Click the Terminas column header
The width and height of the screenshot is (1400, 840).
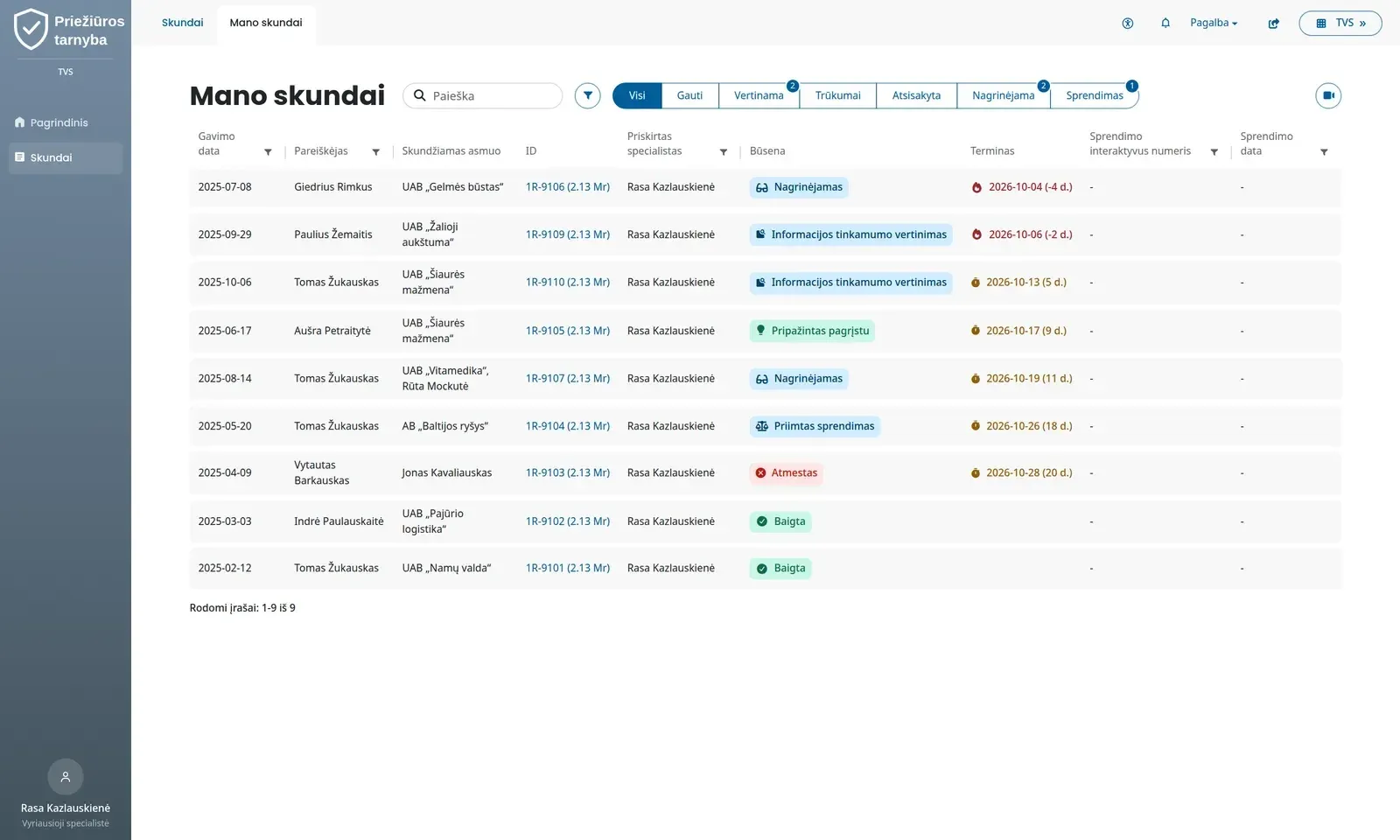[992, 151]
